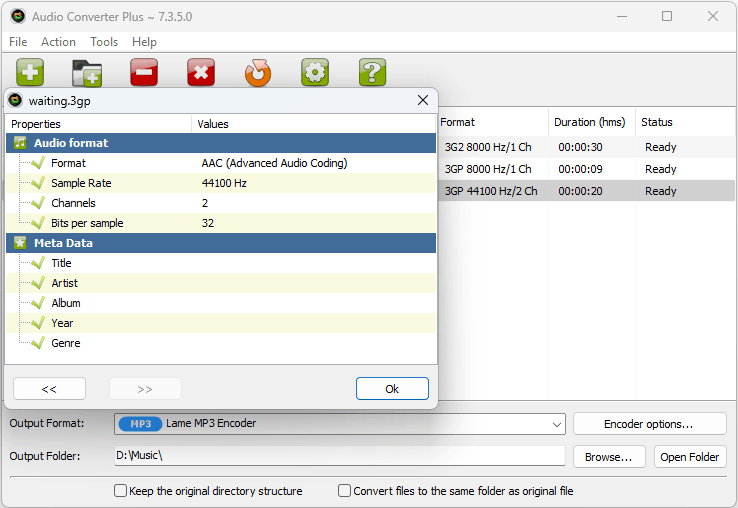Click the Duration (hms) column header
Image resolution: width=738 pixels, height=508 pixels.
click(592, 122)
